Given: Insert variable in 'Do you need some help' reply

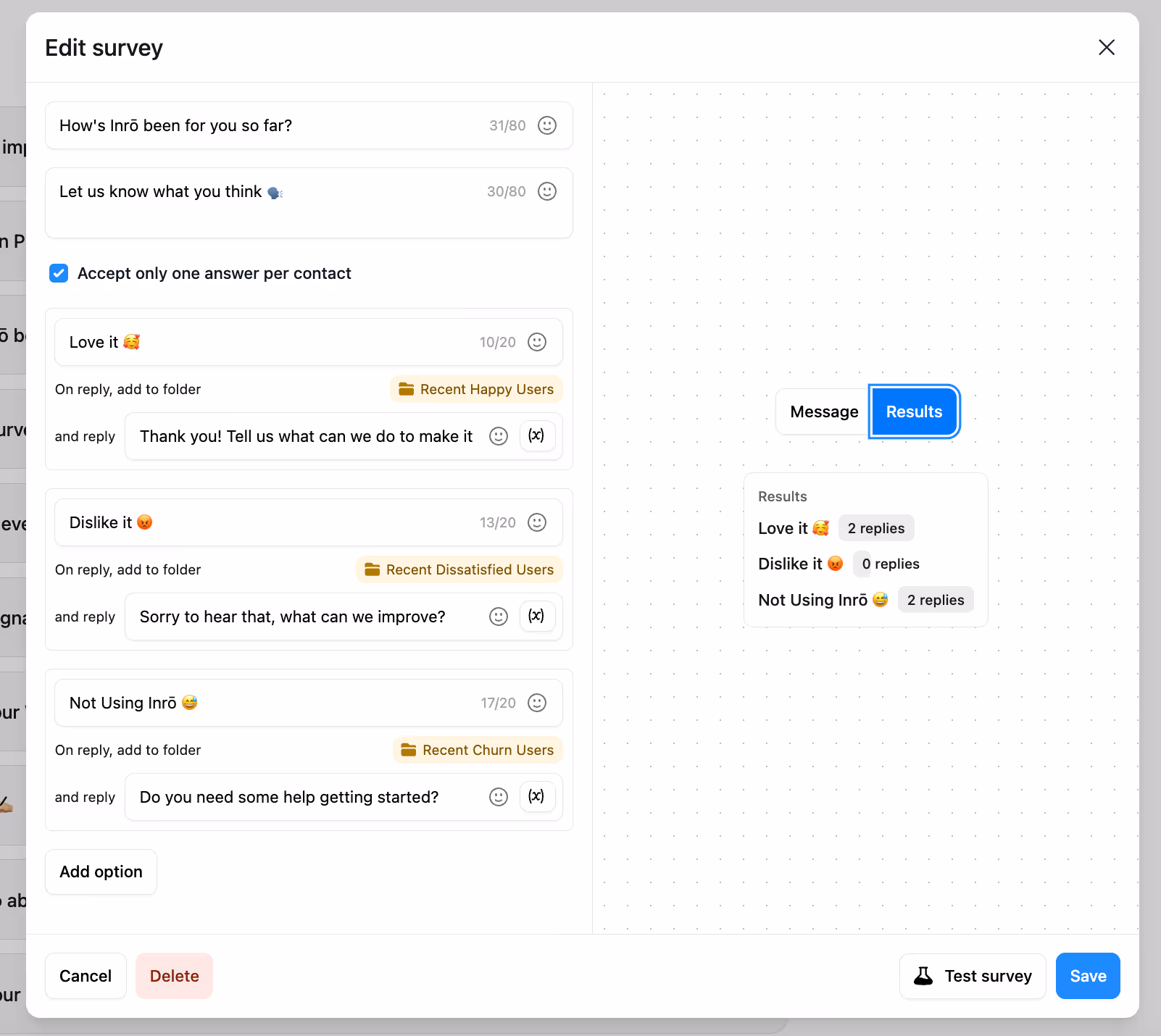Looking at the screenshot, I should [536, 796].
